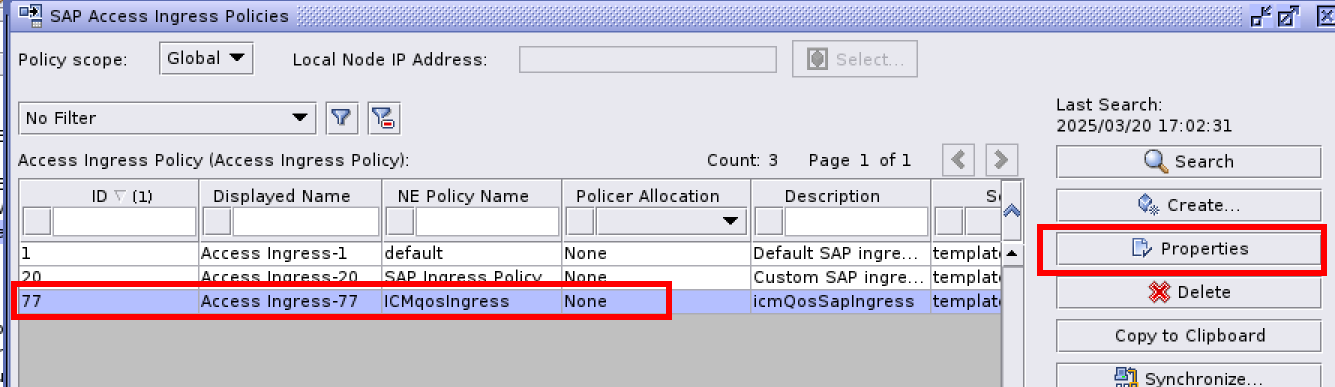Click the window icon in title bar
Image resolution: width=1335 pixels, height=387 pixels.
point(29,15)
